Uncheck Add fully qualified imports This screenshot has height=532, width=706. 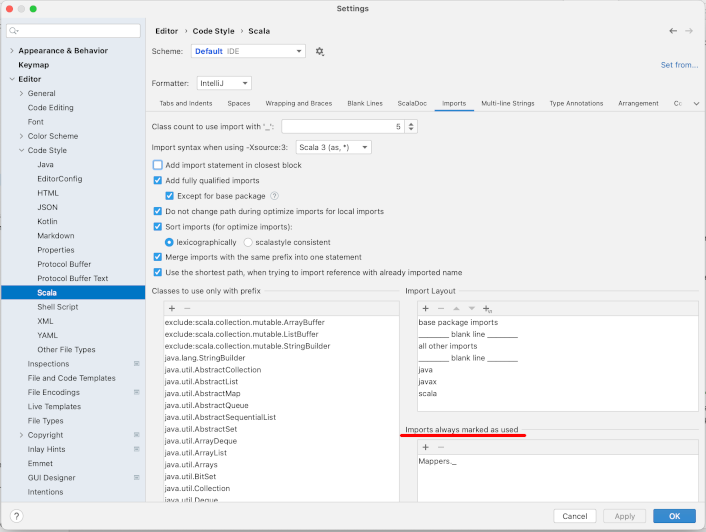[158, 181]
